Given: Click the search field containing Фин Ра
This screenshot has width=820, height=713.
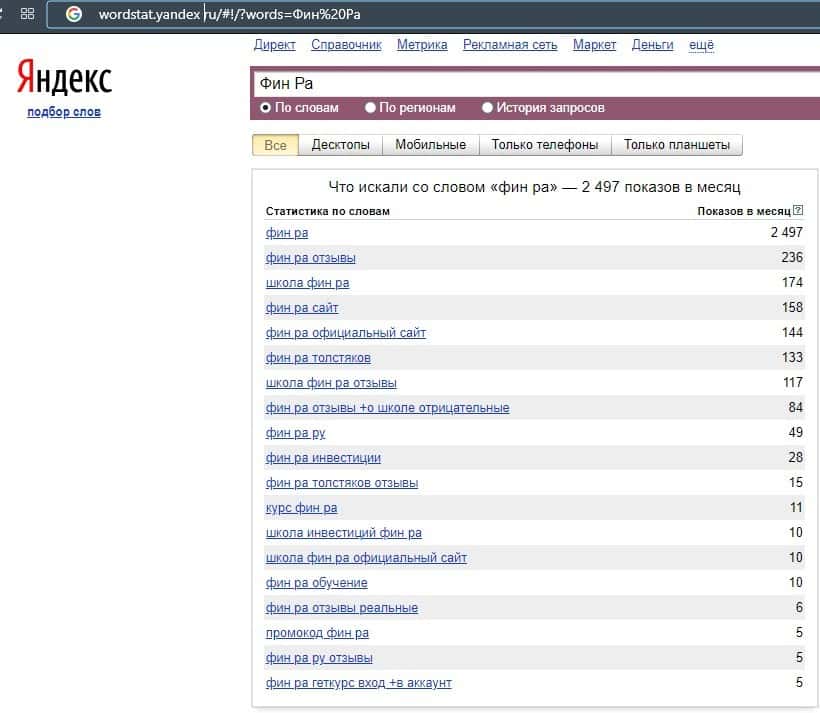Looking at the screenshot, I should (530, 84).
